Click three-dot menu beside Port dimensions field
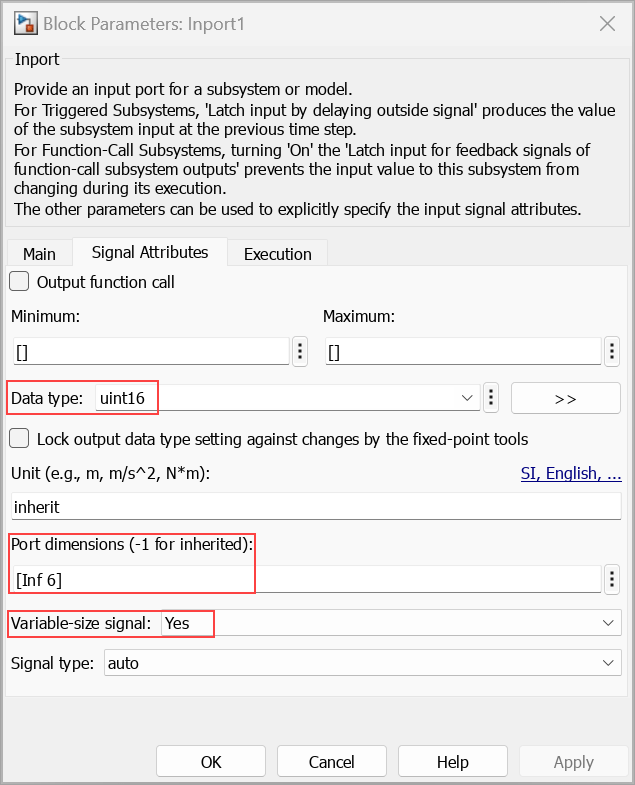 click(612, 578)
